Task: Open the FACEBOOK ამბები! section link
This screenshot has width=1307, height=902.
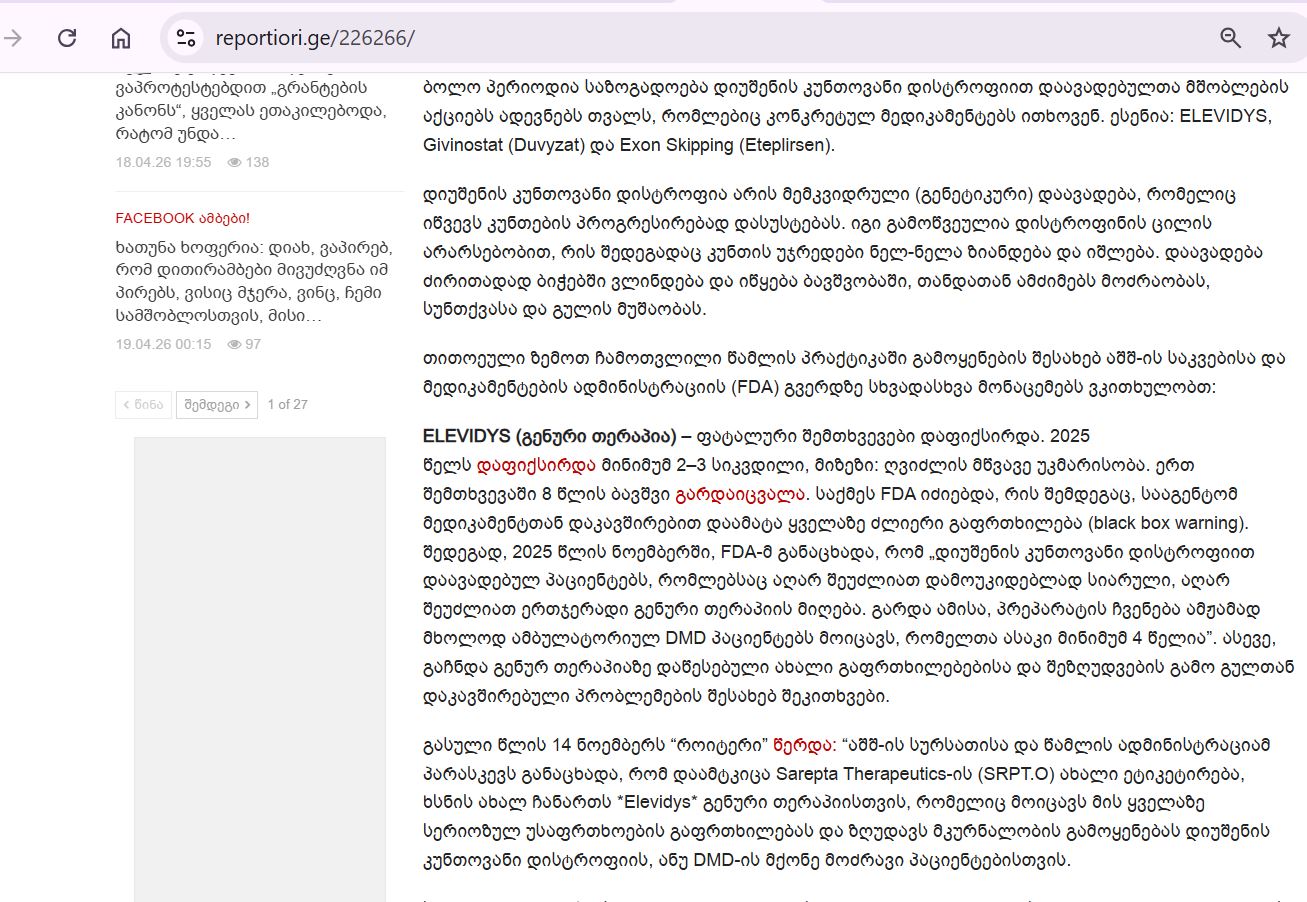Action: (x=182, y=218)
